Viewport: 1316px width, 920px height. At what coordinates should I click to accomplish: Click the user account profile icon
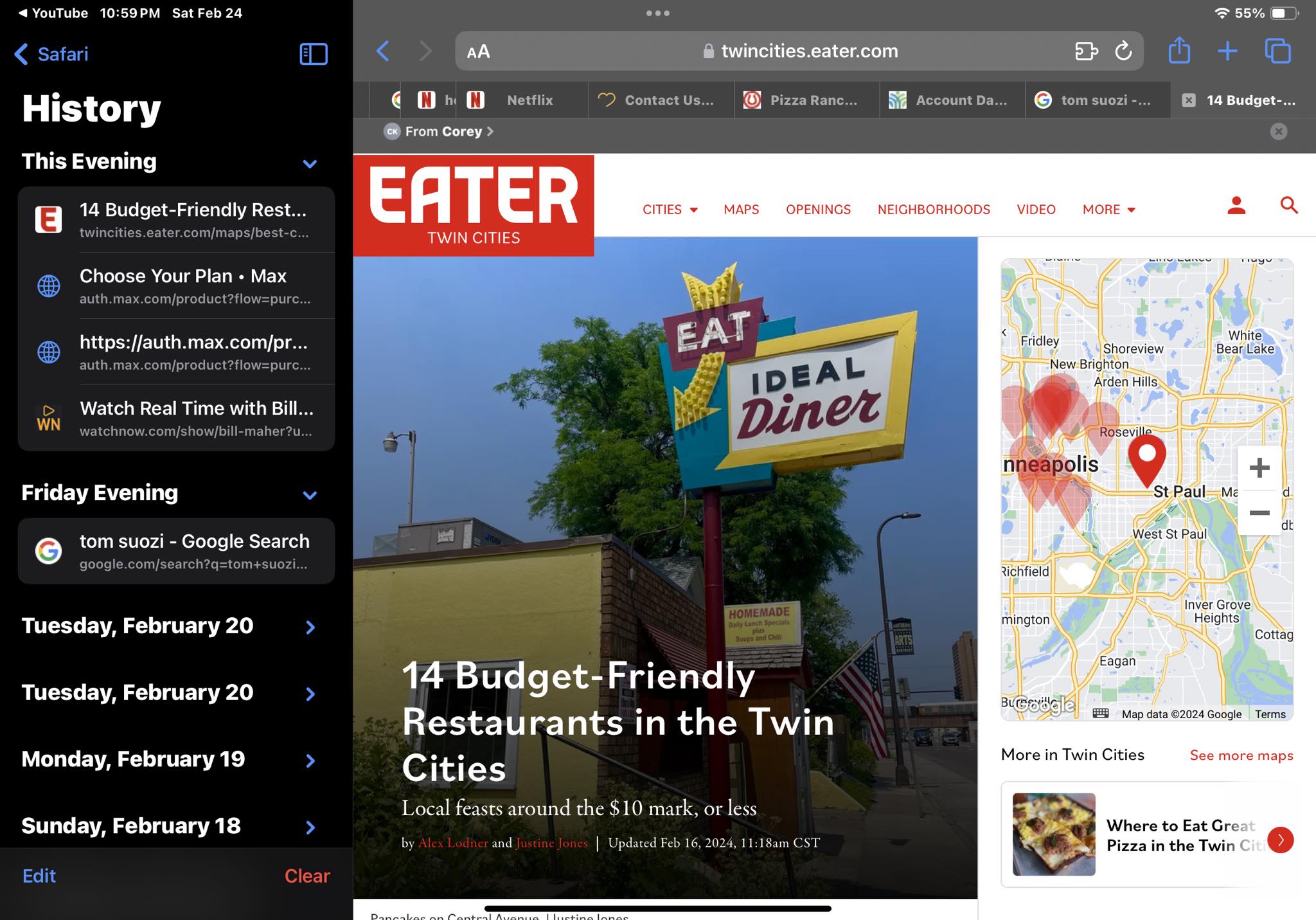(x=1236, y=206)
